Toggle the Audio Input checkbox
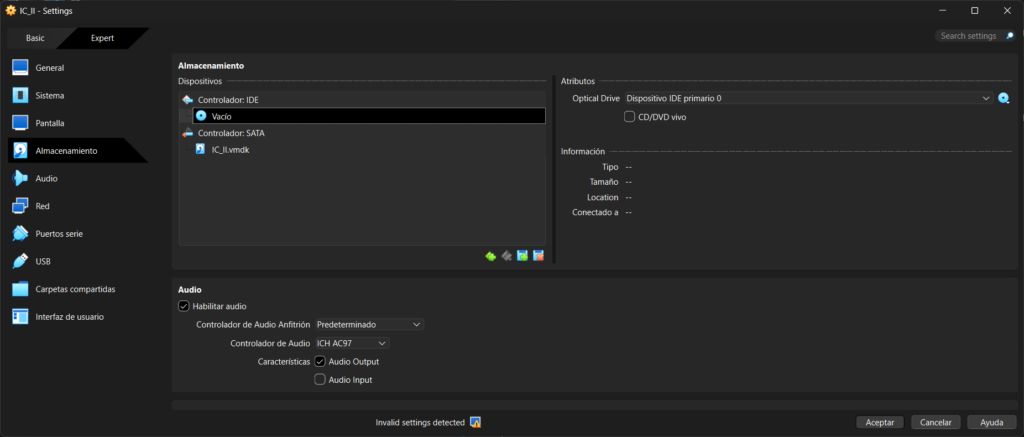The height and width of the screenshot is (437, 1024). click(x=320, y=380)
